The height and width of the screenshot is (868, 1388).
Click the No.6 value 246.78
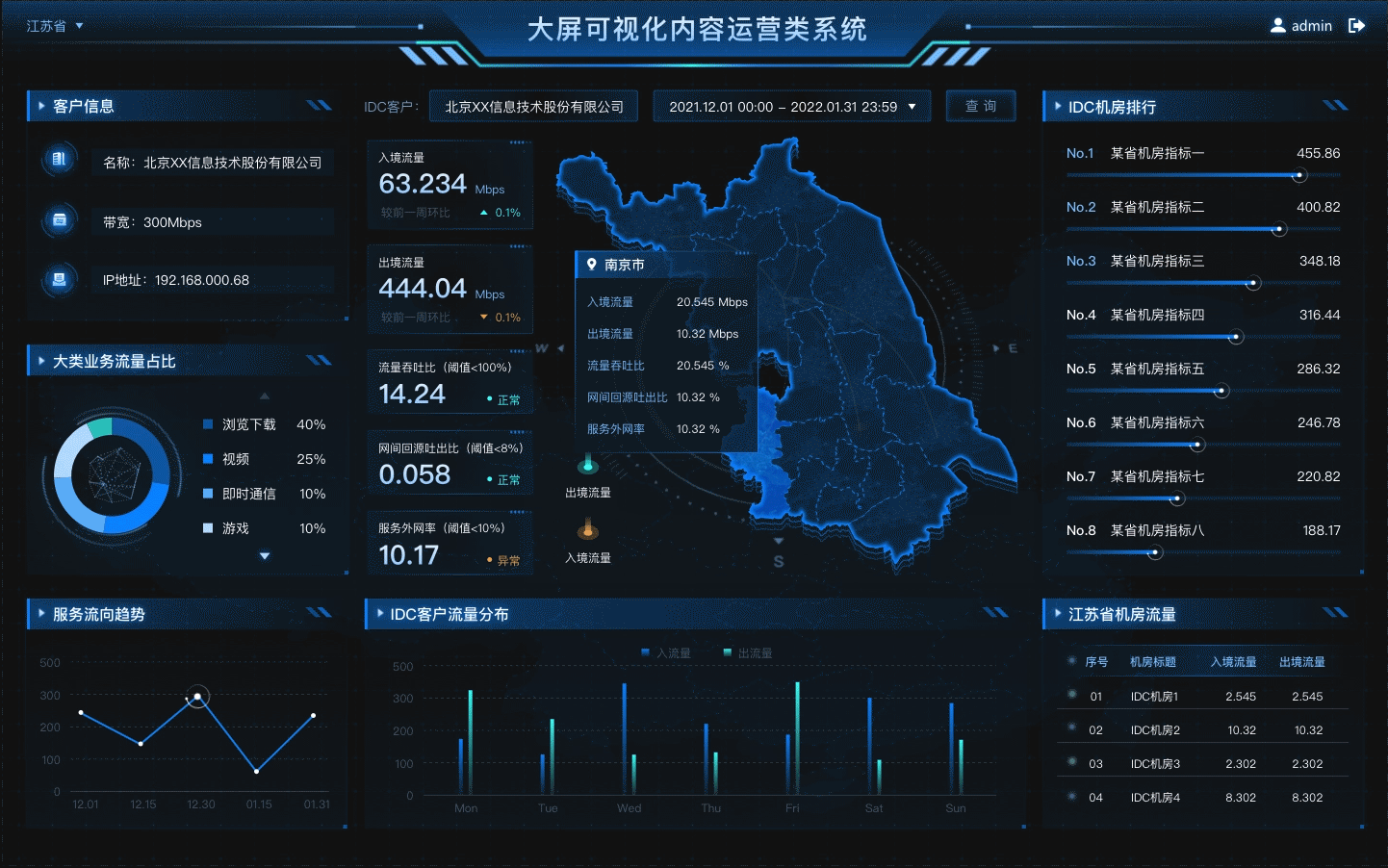click(x=1319, y=422)
